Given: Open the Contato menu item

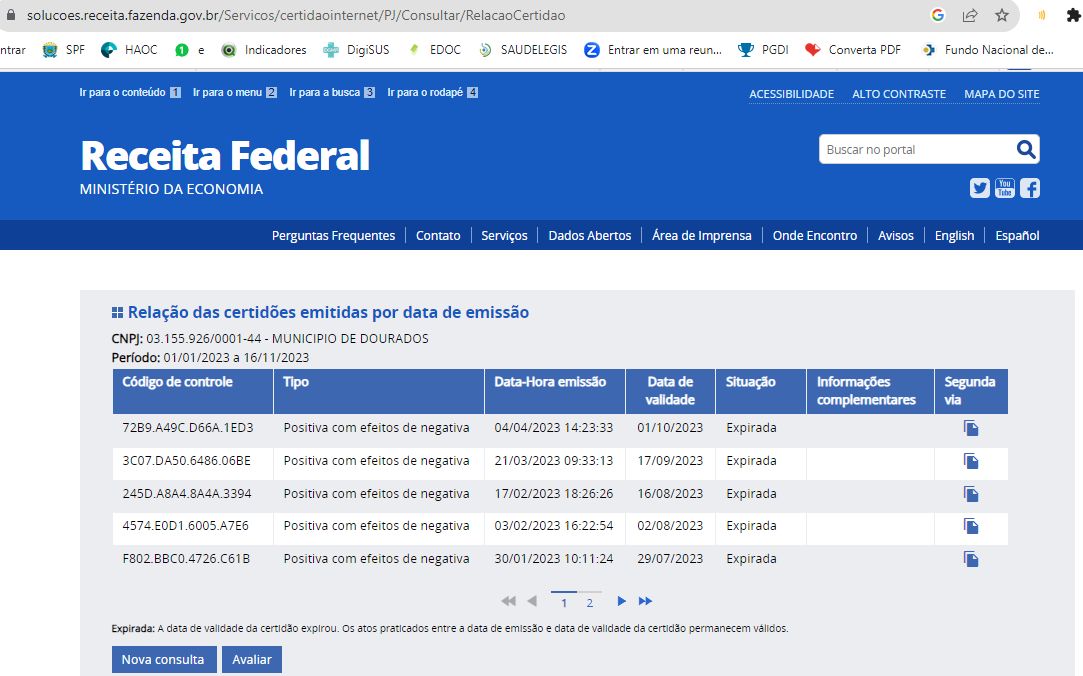Looking at the screenshot, I should pos(438,235).
